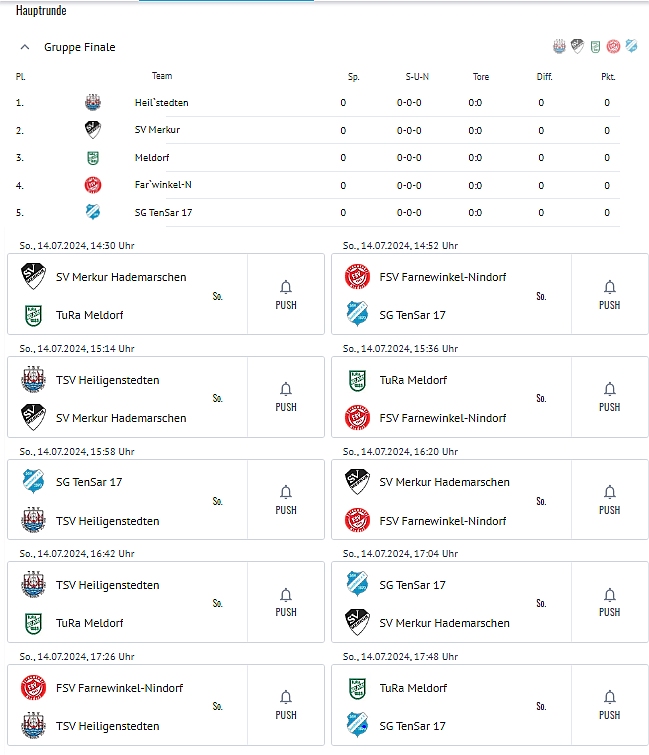This screenshot has width=649, height=755.
Task: Open Heil'stedten team in standings
Action: [x=161, y=102]
